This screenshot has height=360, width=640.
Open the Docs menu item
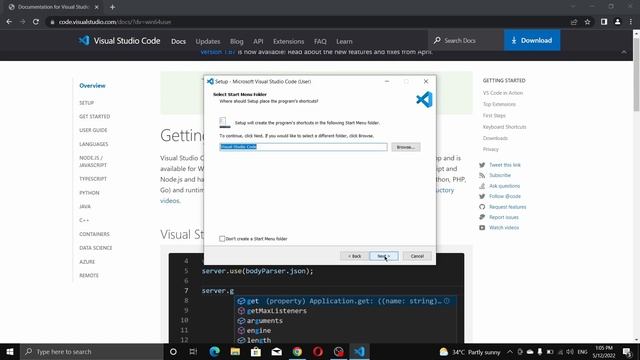click(x=178, y=41)
